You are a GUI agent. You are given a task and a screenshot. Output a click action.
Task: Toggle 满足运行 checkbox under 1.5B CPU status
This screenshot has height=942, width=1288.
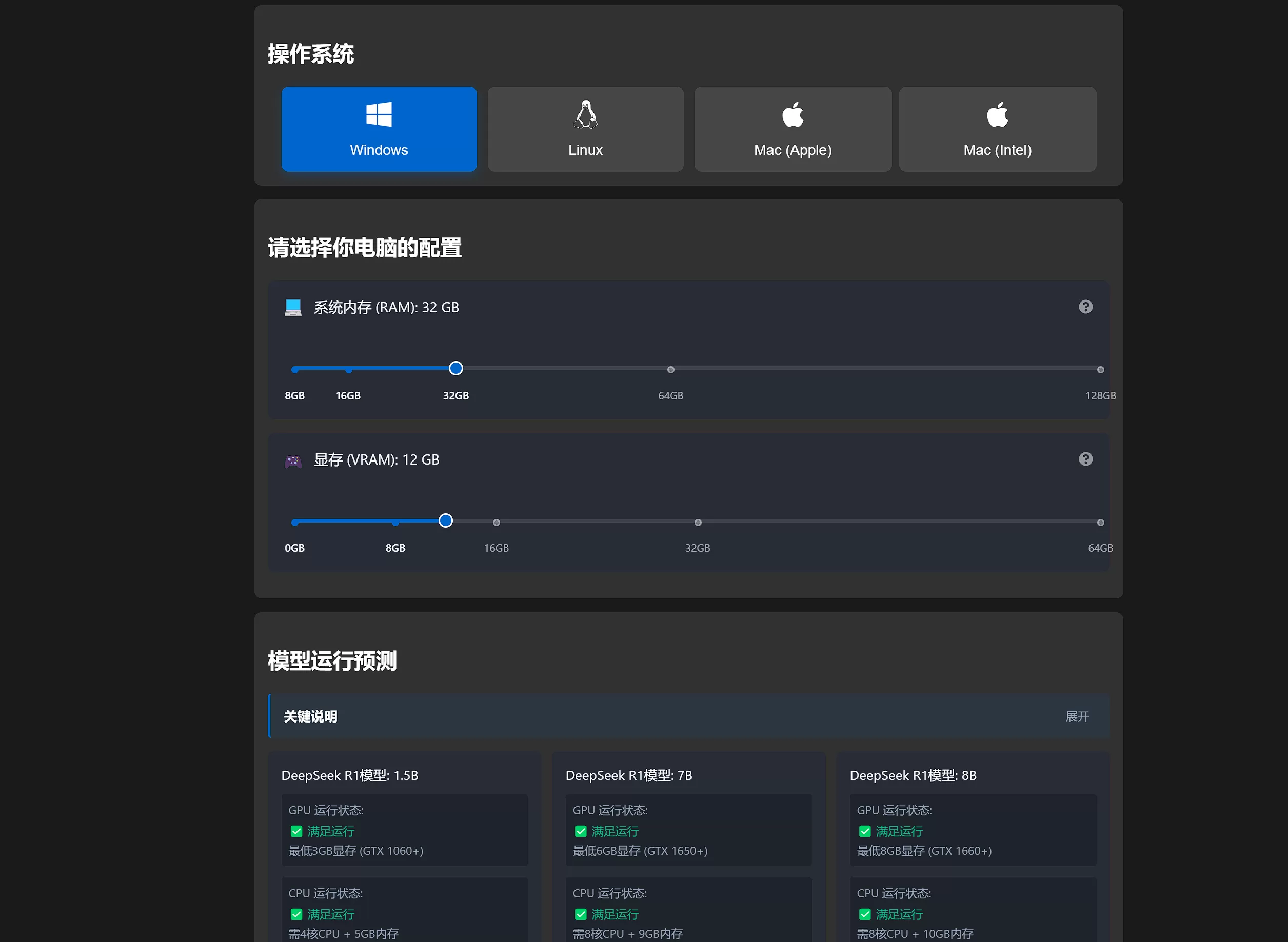click(297, 915)
